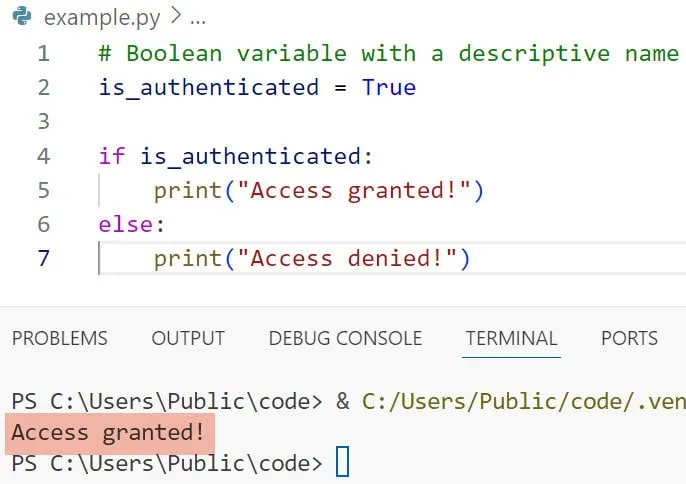This screenshot has height=484, width=686.
Task: Select line number 4 in the gutter
Action: coord(43,156)
